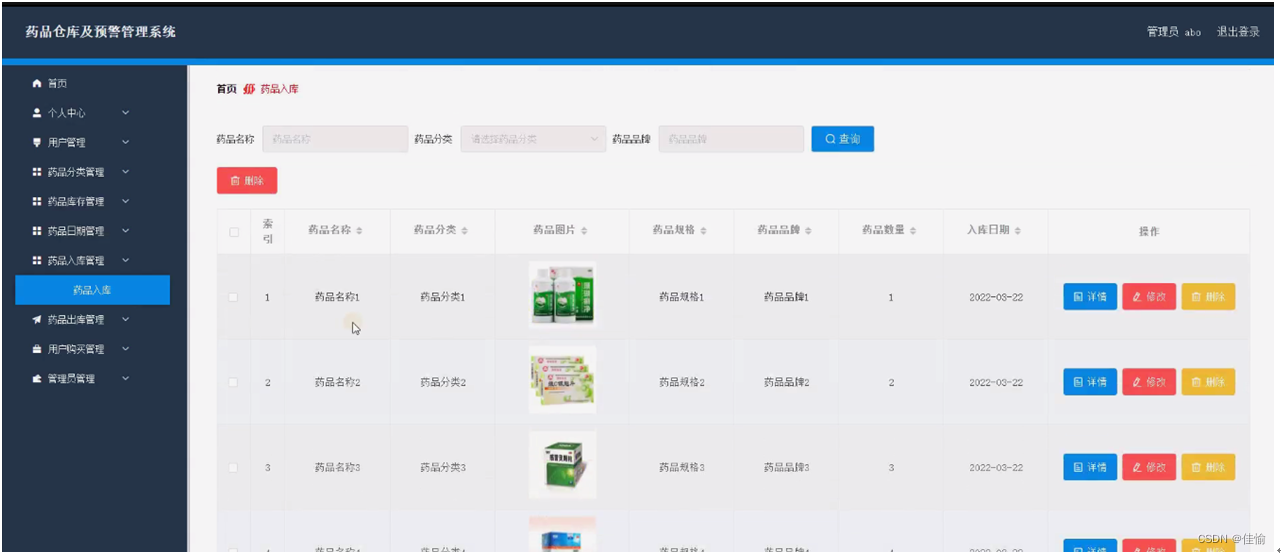Click the home icon beside 首页 in sidebar
Viewport: 1281px width, 554px height.
tap(37, 83)
